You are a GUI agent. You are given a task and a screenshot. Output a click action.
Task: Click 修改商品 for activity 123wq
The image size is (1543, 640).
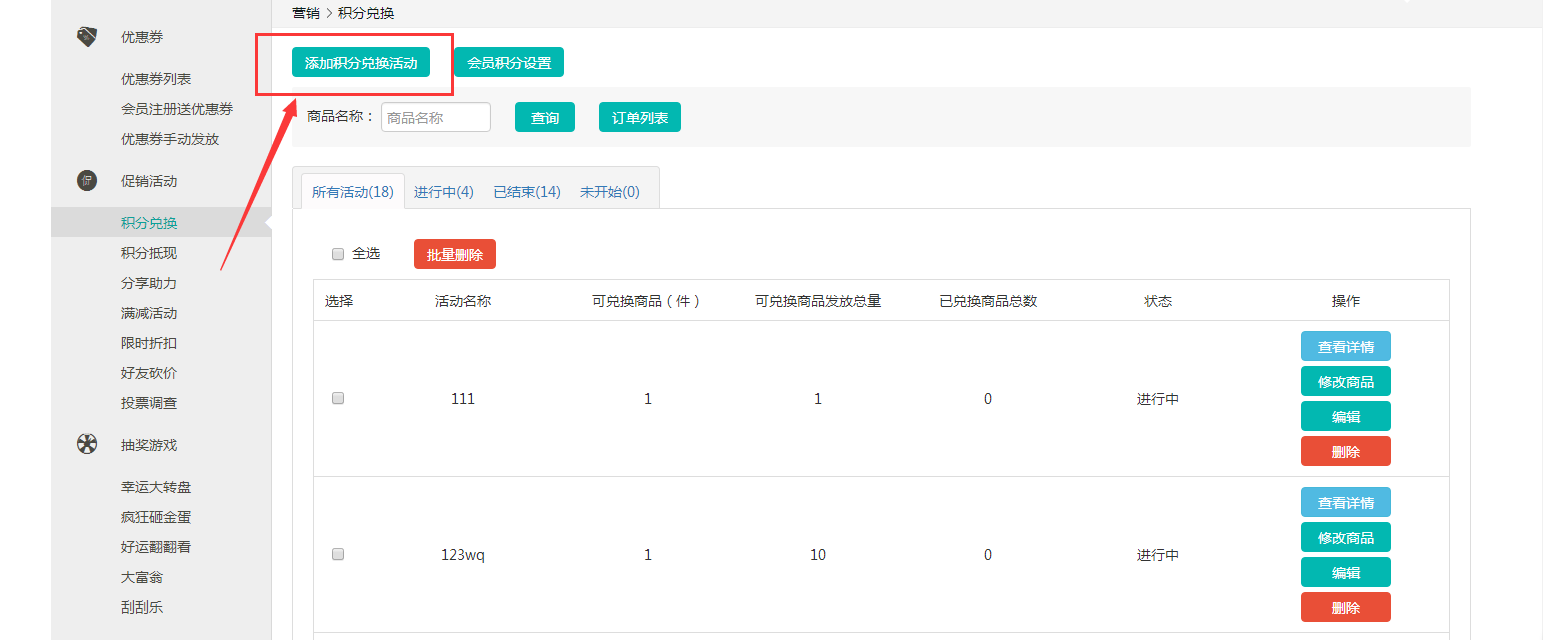click(1345, 538)
